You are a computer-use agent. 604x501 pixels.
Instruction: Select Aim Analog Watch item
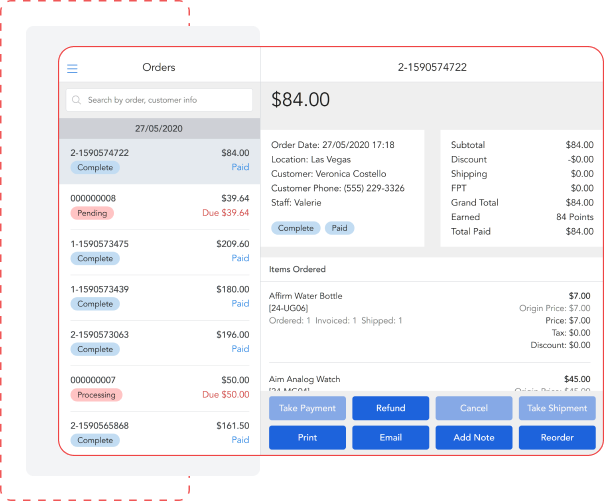[430, 383]
